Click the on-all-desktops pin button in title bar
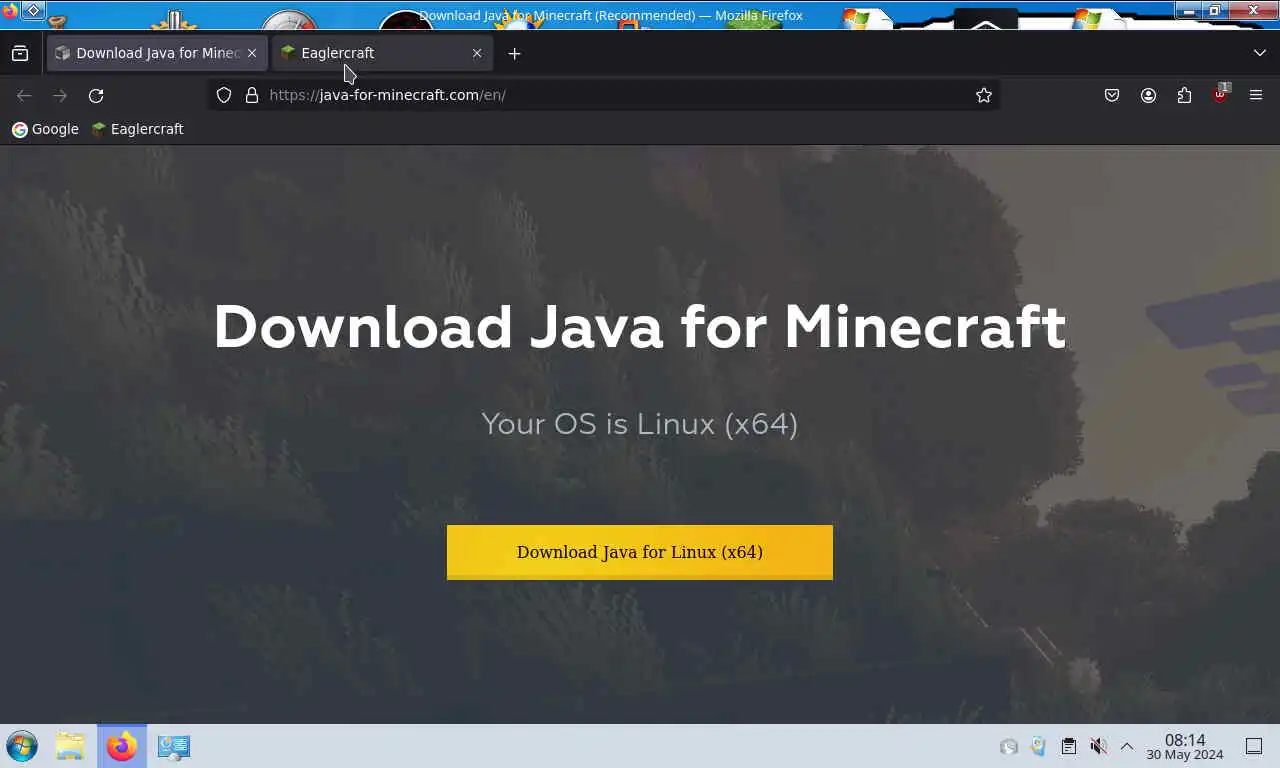 click(32, 11)
